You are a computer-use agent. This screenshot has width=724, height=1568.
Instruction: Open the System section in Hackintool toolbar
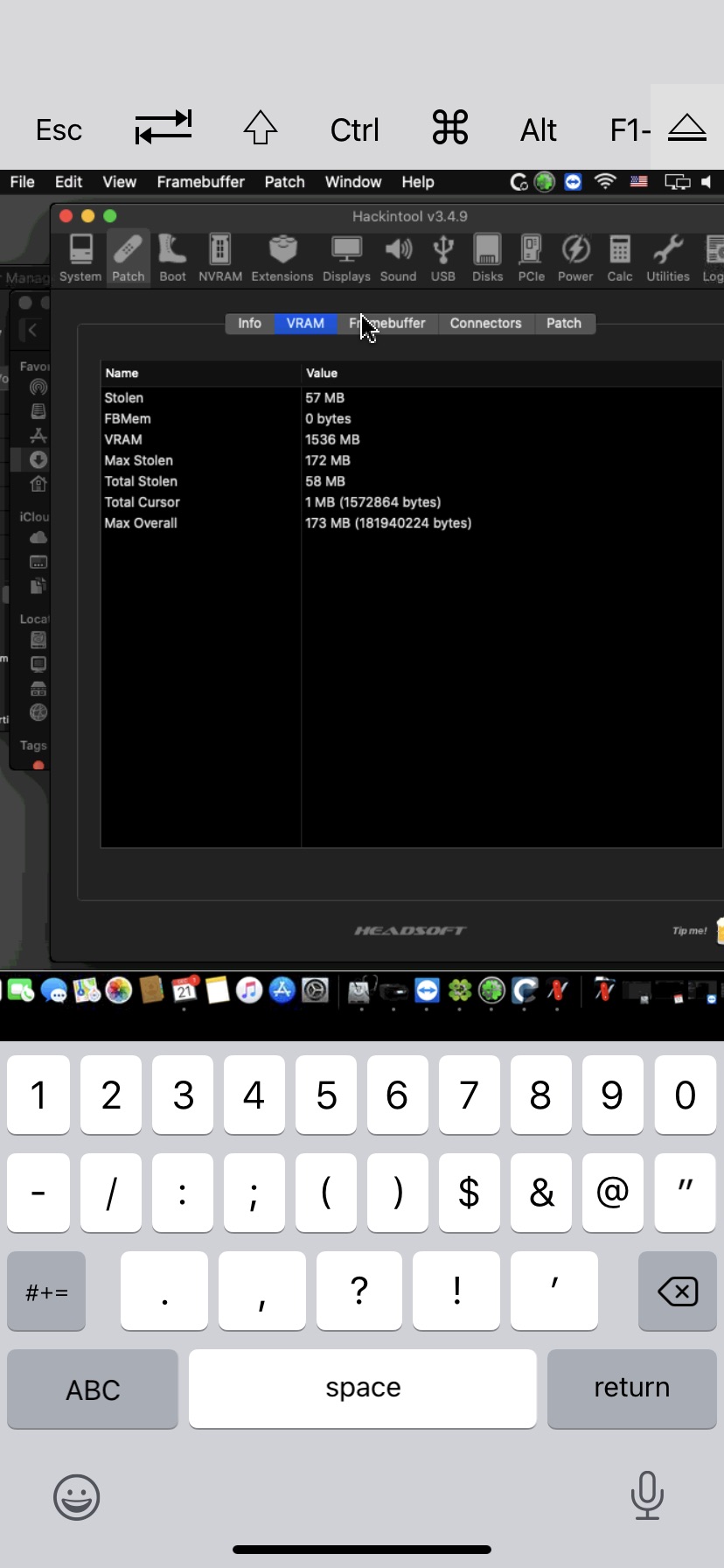click(80, 258)
